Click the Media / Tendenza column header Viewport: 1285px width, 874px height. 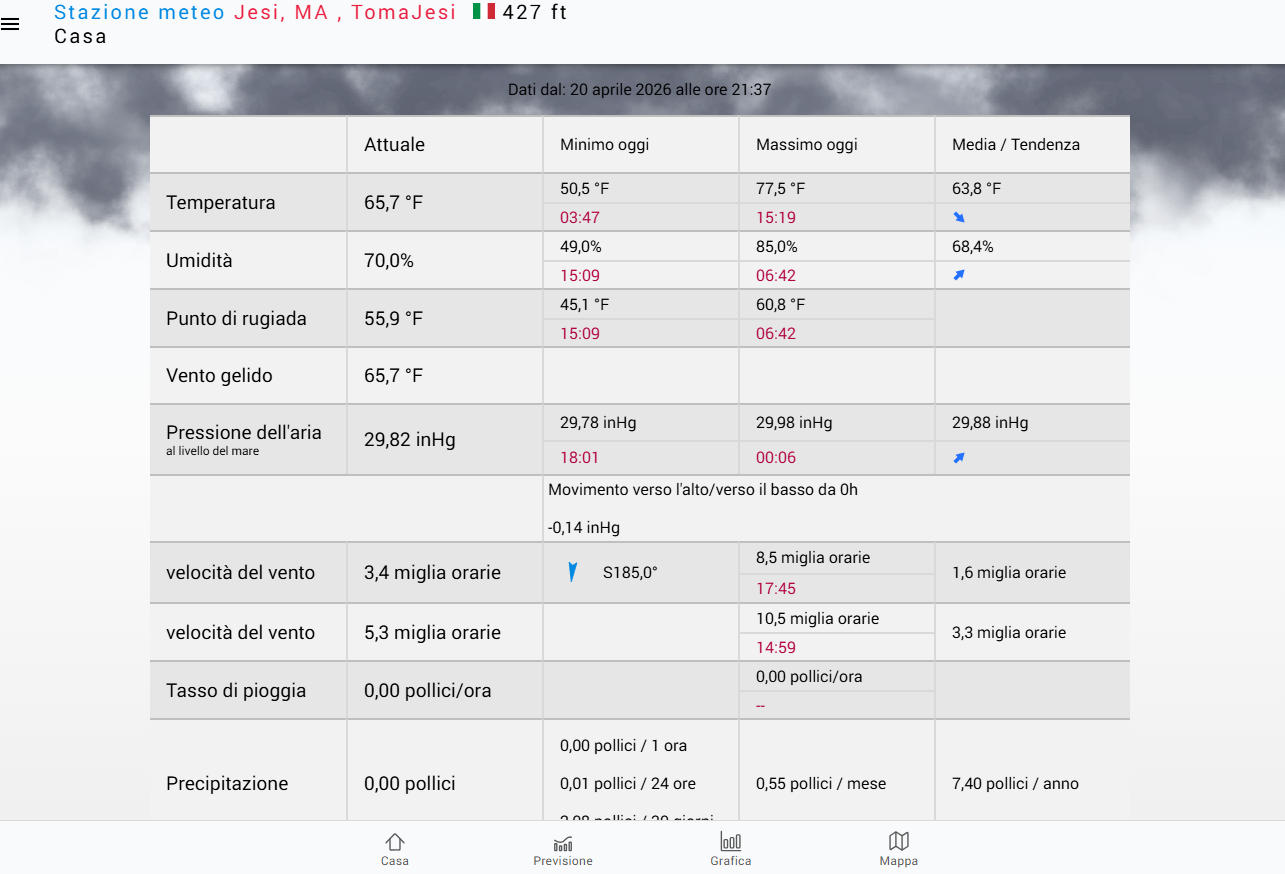point(1016,145)
